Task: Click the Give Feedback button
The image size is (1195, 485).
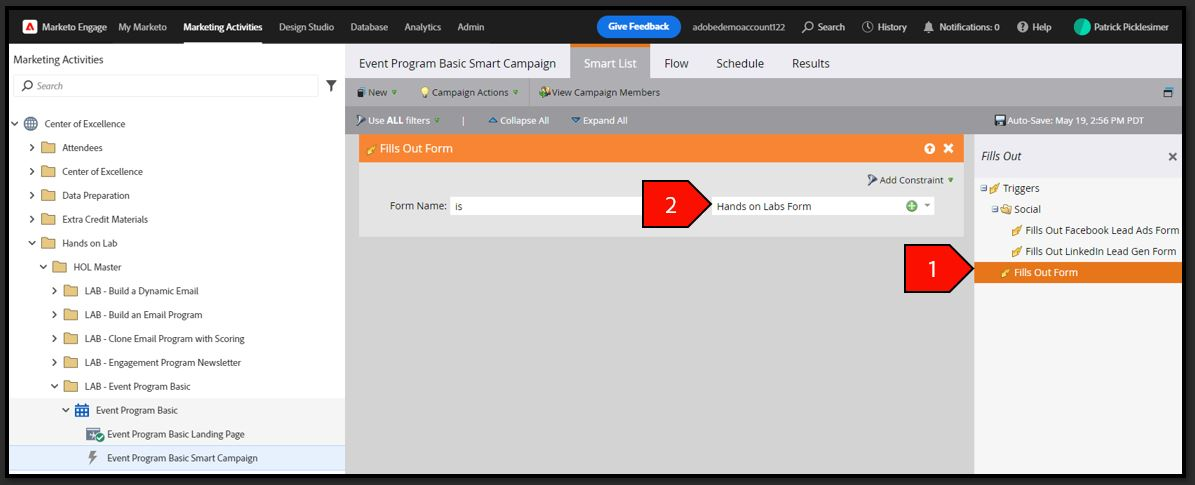Action: [x=639, y=27]
